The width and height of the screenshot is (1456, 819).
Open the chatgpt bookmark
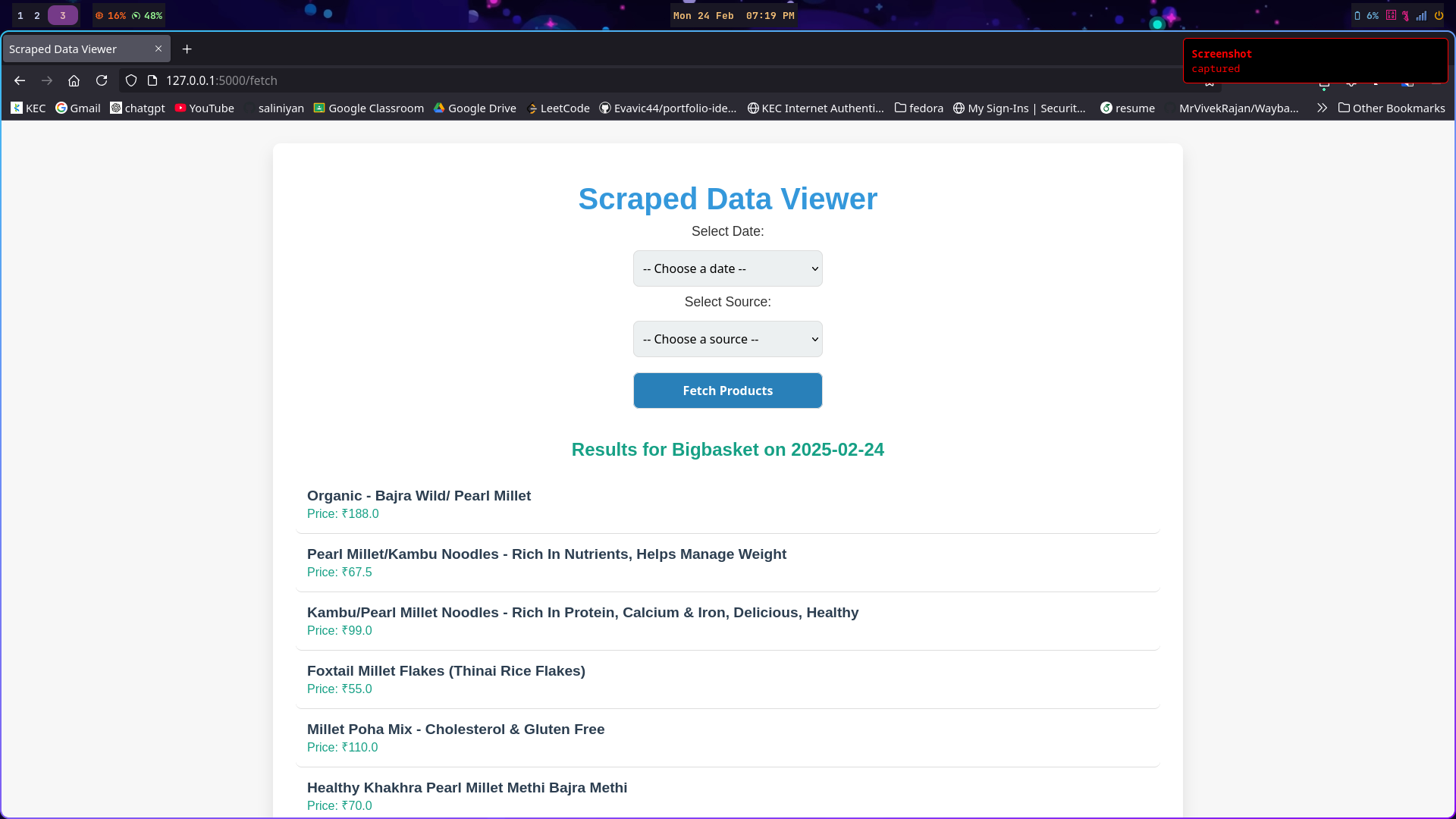137,108
